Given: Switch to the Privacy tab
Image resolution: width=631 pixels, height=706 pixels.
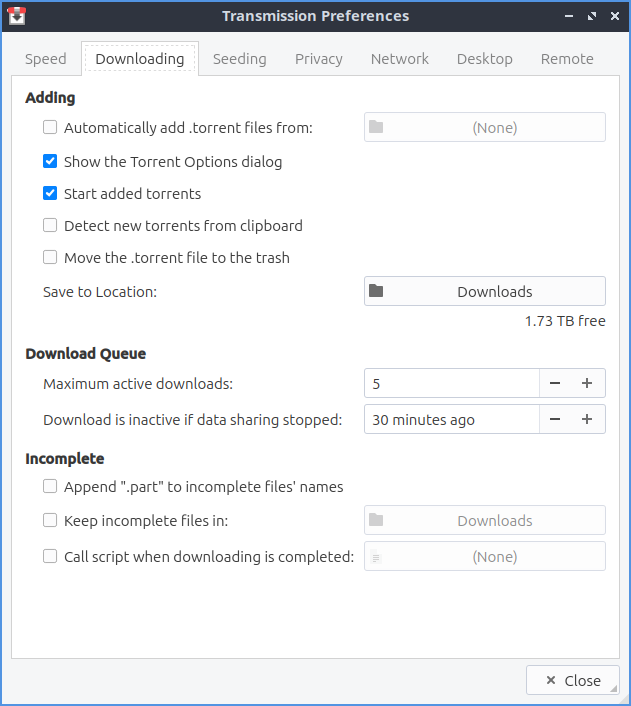Looking at the screenshot, I should 319,59.
